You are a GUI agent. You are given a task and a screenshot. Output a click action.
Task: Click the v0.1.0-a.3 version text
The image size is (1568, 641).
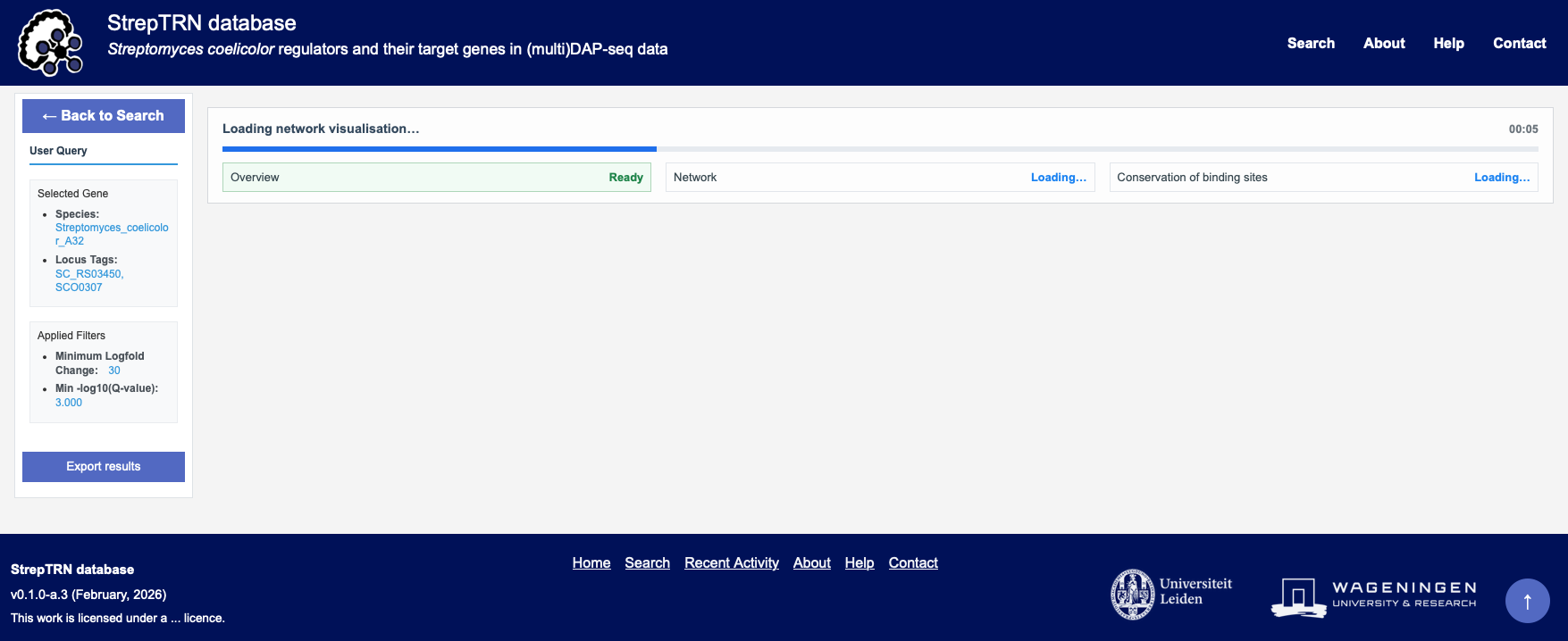(x=88, y=595)
